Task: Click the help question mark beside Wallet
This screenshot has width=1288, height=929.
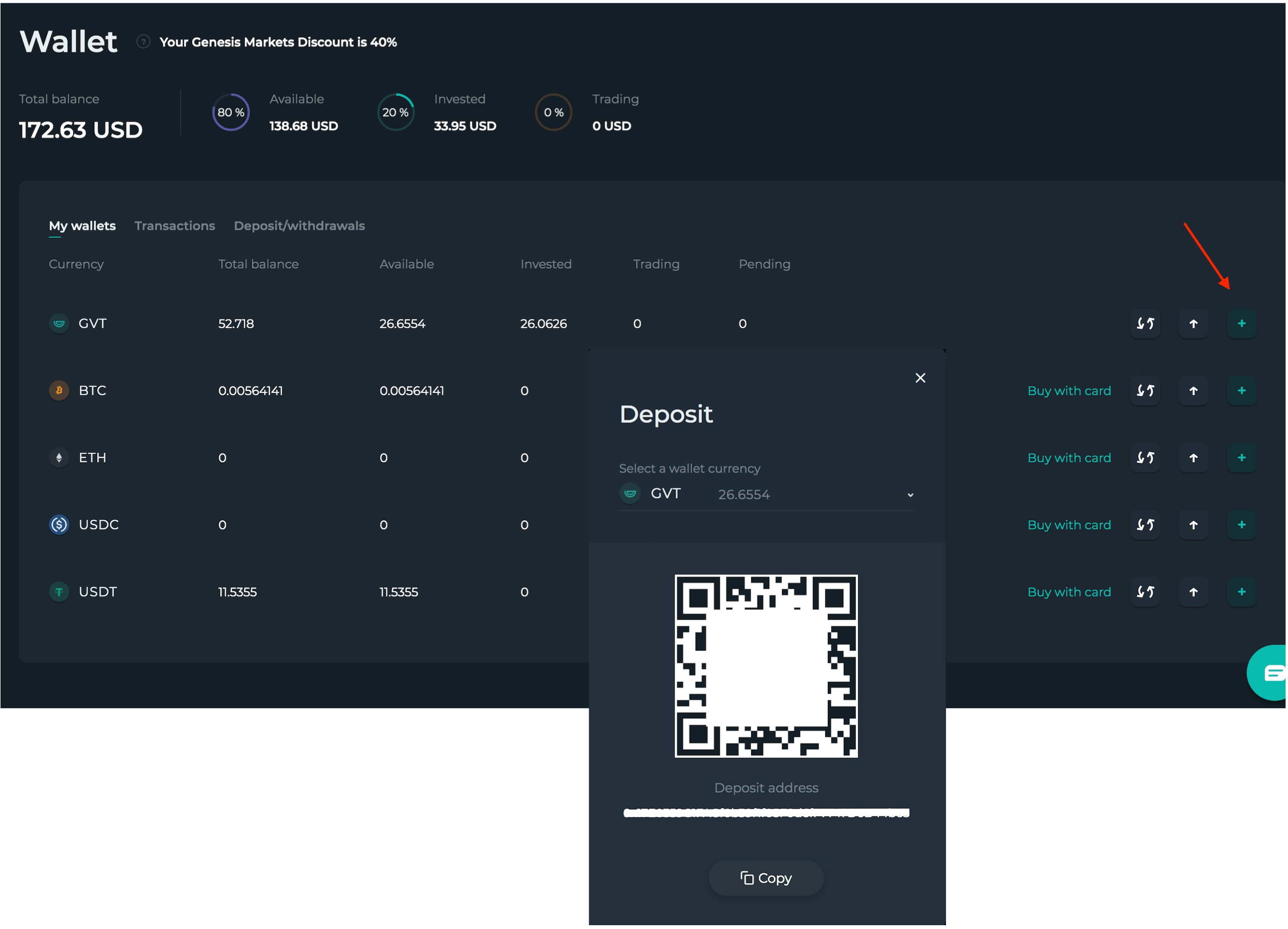Action: 143,41
